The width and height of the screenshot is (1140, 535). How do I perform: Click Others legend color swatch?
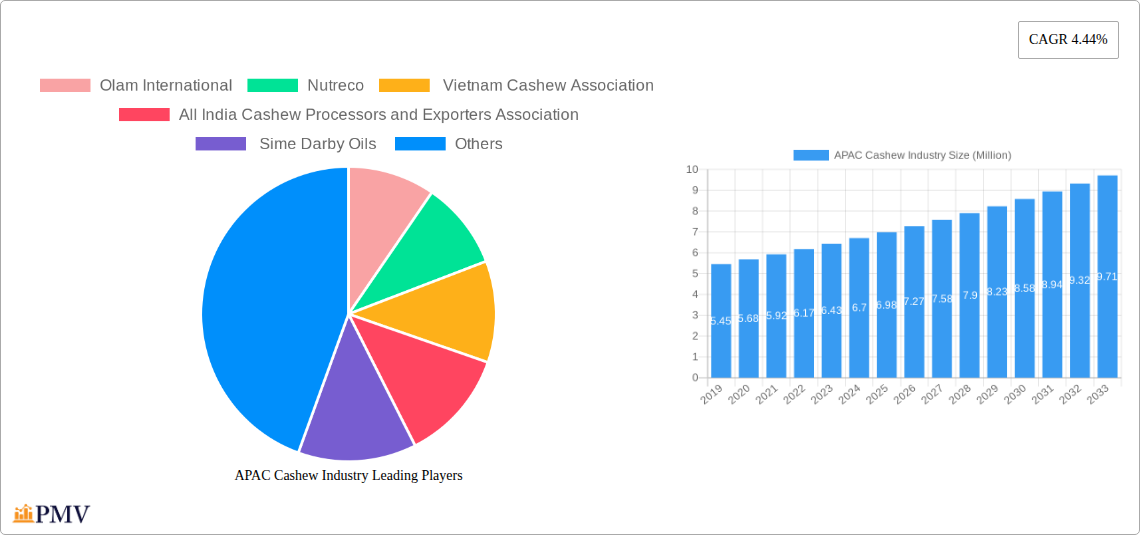(420, 144)
